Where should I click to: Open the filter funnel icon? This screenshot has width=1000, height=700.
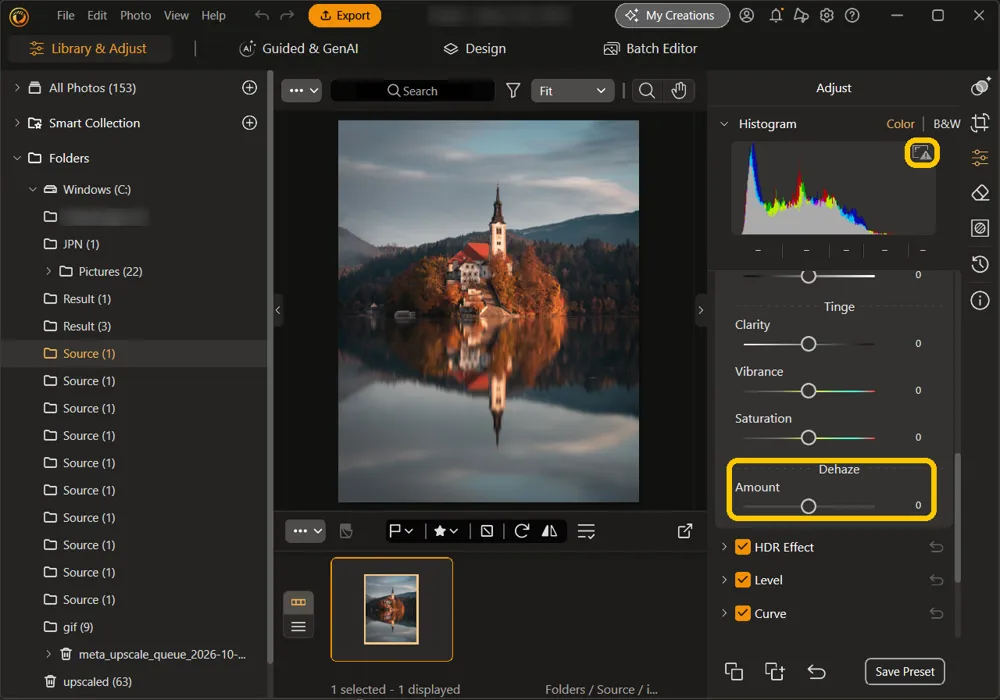coord(513,91)
